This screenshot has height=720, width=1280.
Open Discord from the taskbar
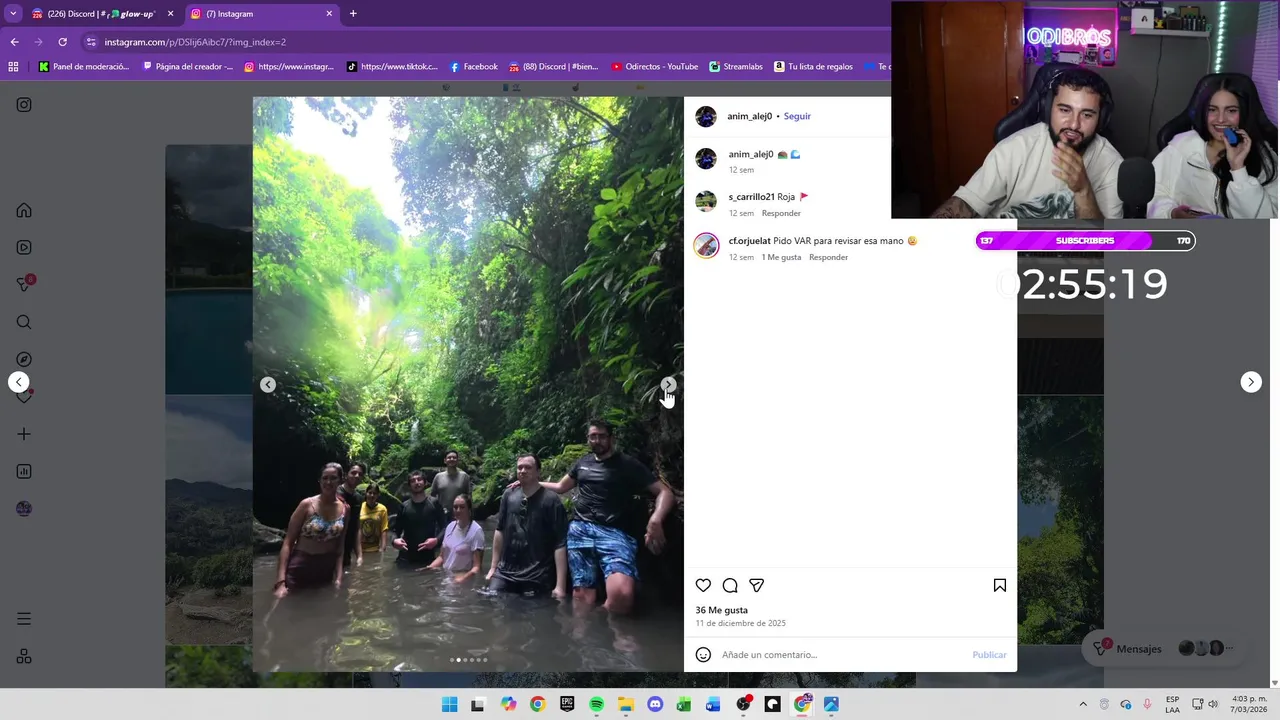(655, 704)
